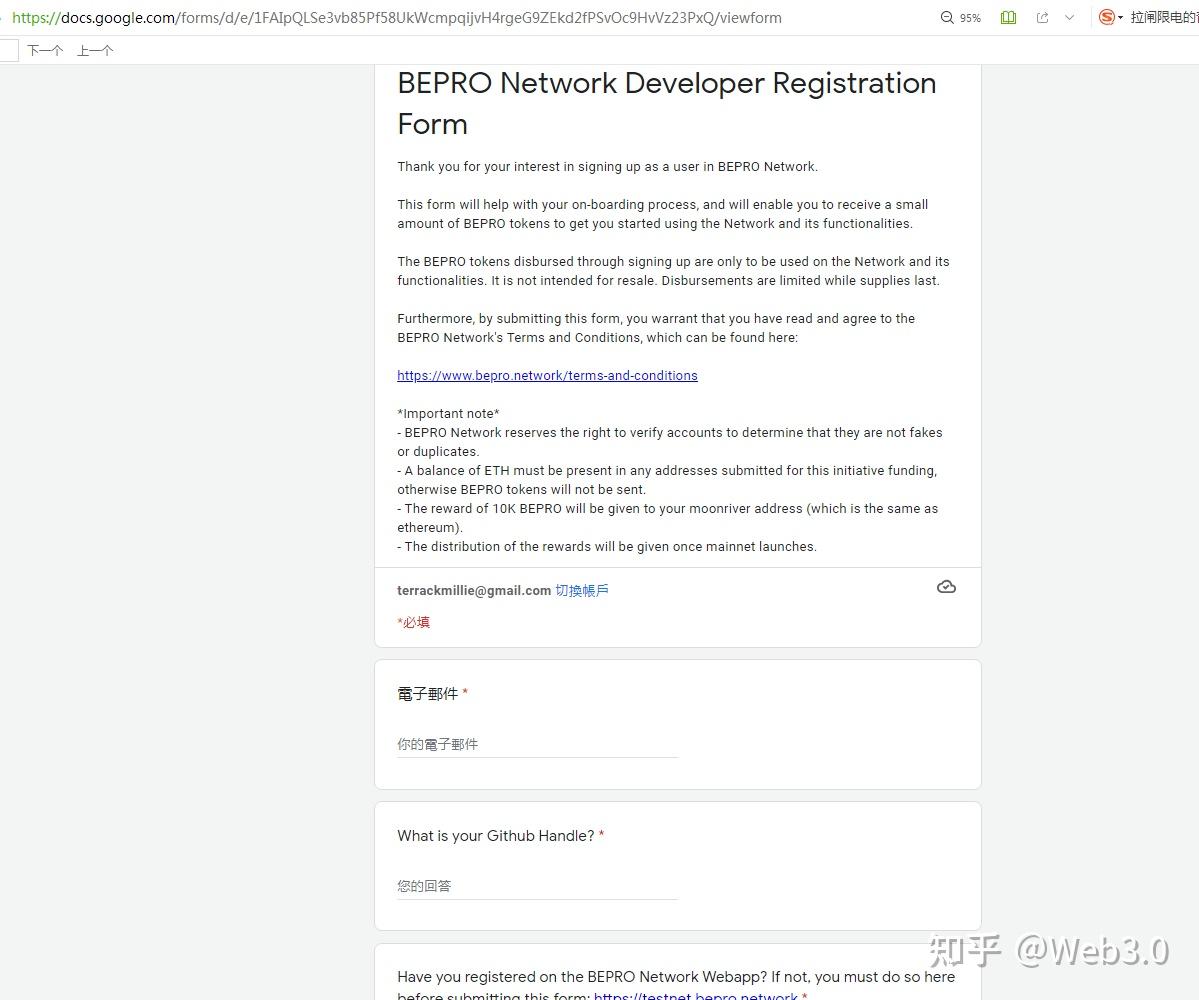Select the terrackmillie@gmail.com account text

click(x=473, y=590)
